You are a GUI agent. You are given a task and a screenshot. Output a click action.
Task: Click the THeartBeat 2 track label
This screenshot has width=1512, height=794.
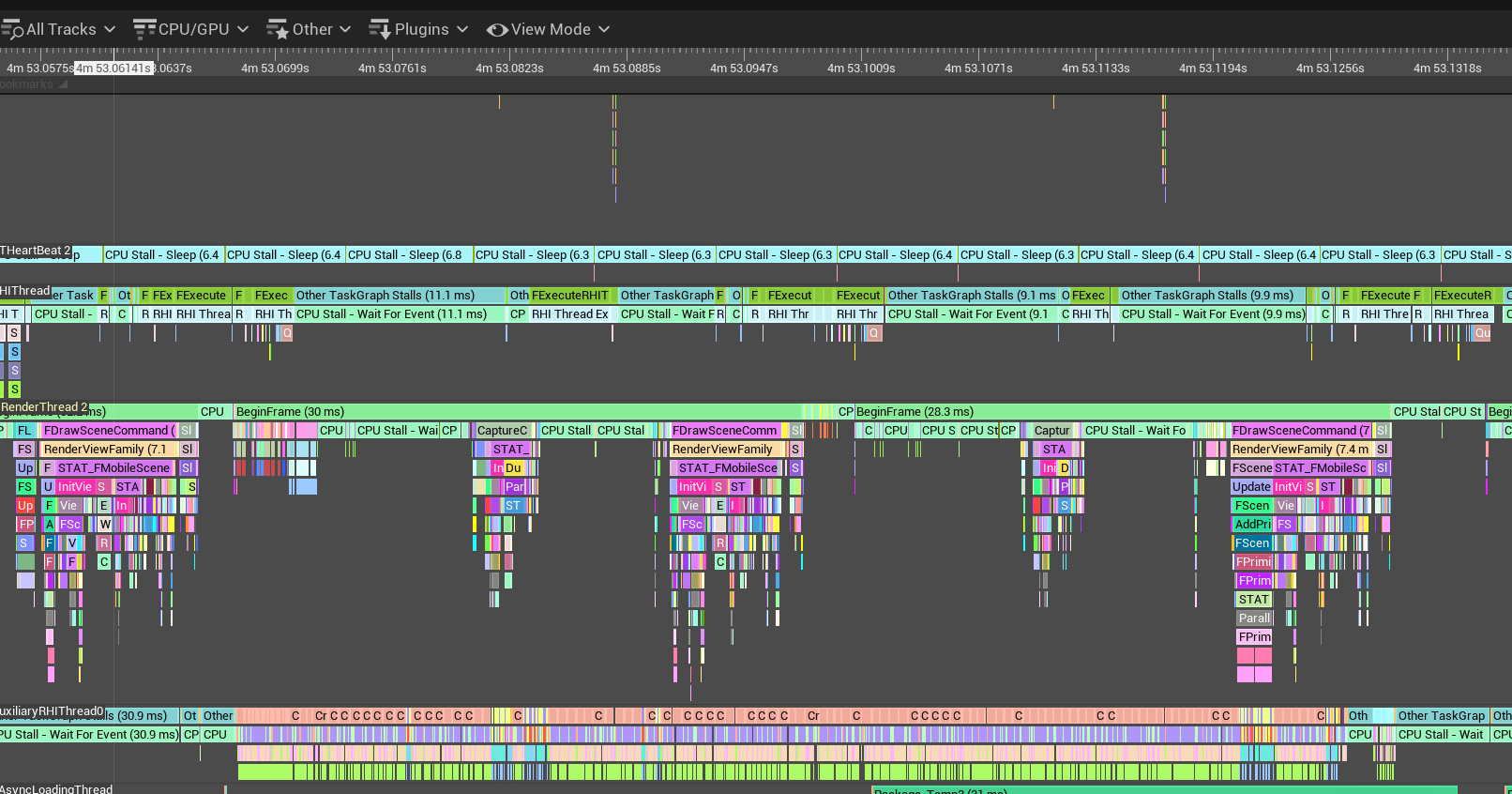click(36, 250)
